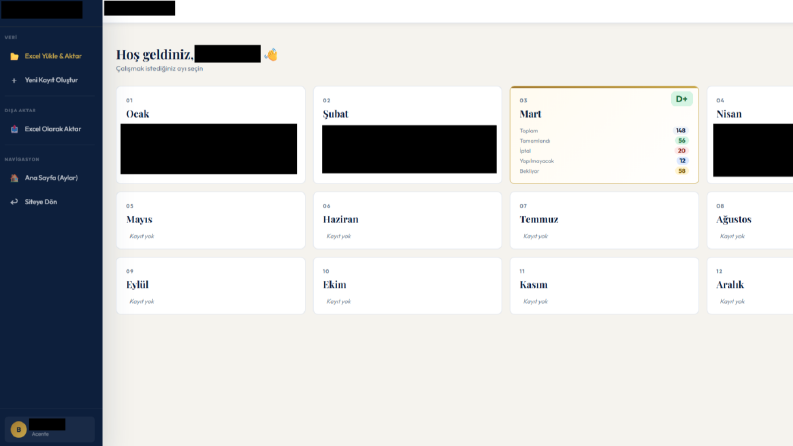This screenshot has height=446, width=793.
Task: Select the Temmuz month card
Action: 604,220
